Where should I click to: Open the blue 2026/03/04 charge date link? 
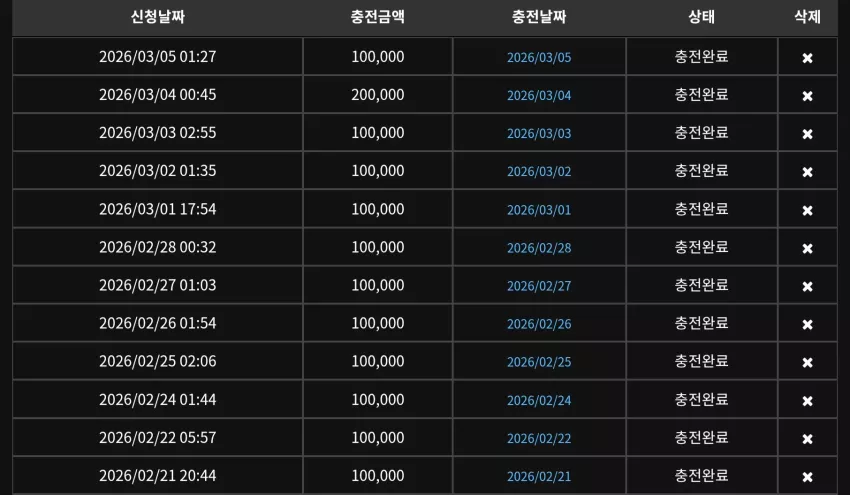539,95
